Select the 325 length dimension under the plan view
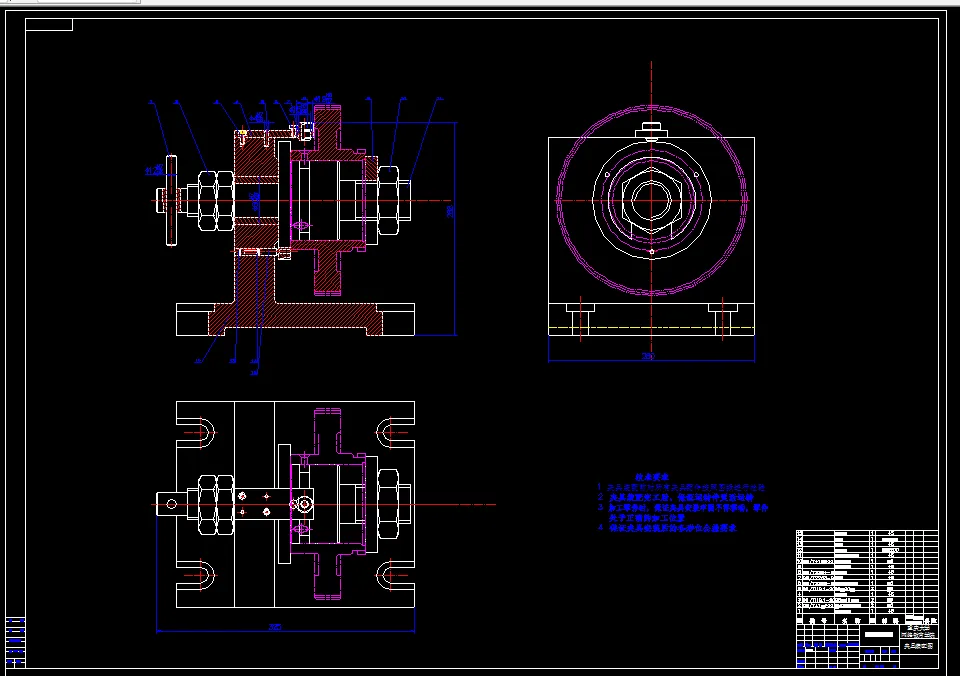The width and height of the screenshot is (960, 676). point(275,627)
